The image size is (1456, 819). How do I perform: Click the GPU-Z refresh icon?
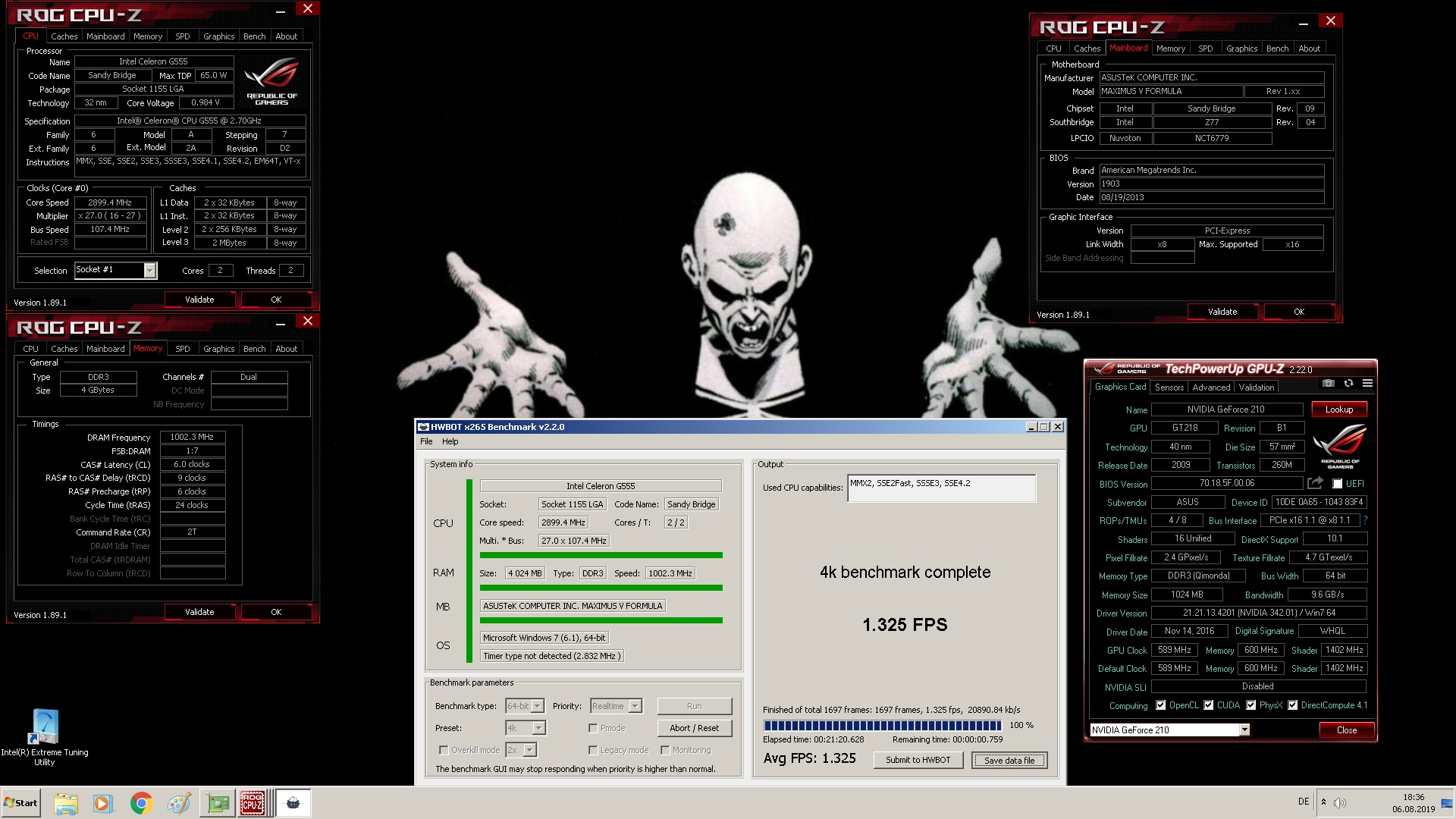coord(1348,383)
